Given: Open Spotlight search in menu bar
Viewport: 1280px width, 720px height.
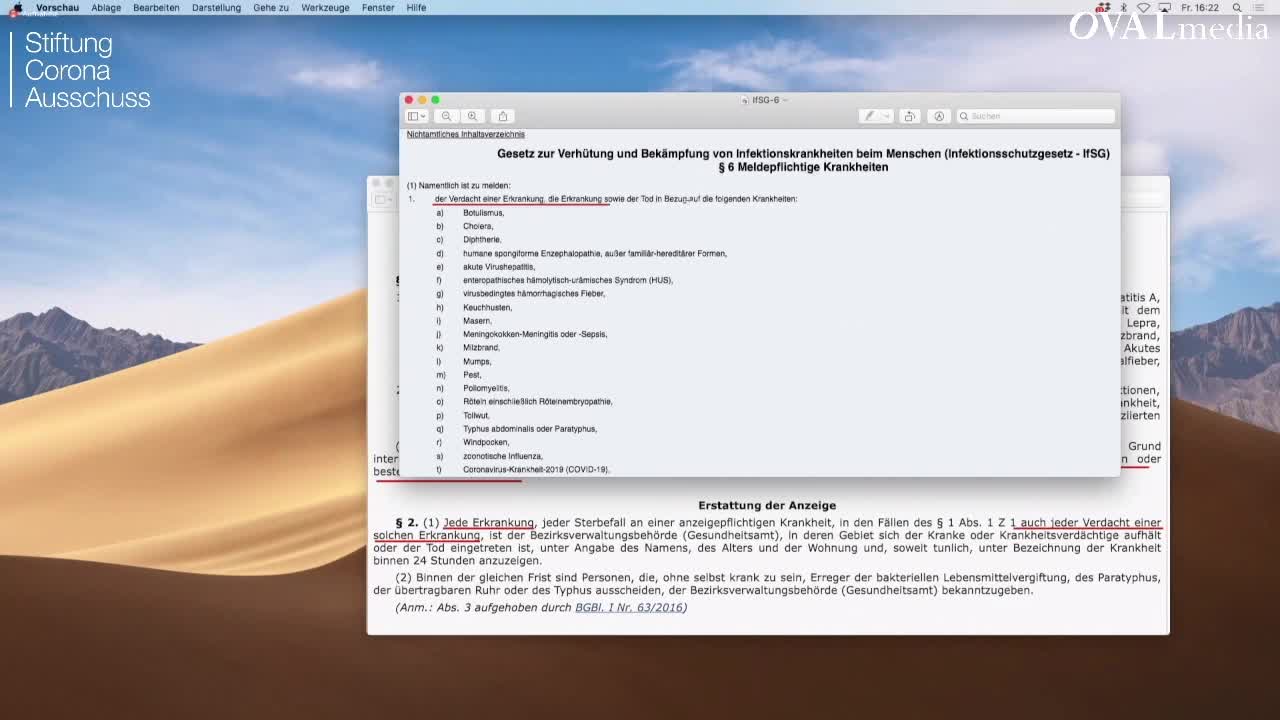Looking at the screenshot, I should [x=1237, y=7].
